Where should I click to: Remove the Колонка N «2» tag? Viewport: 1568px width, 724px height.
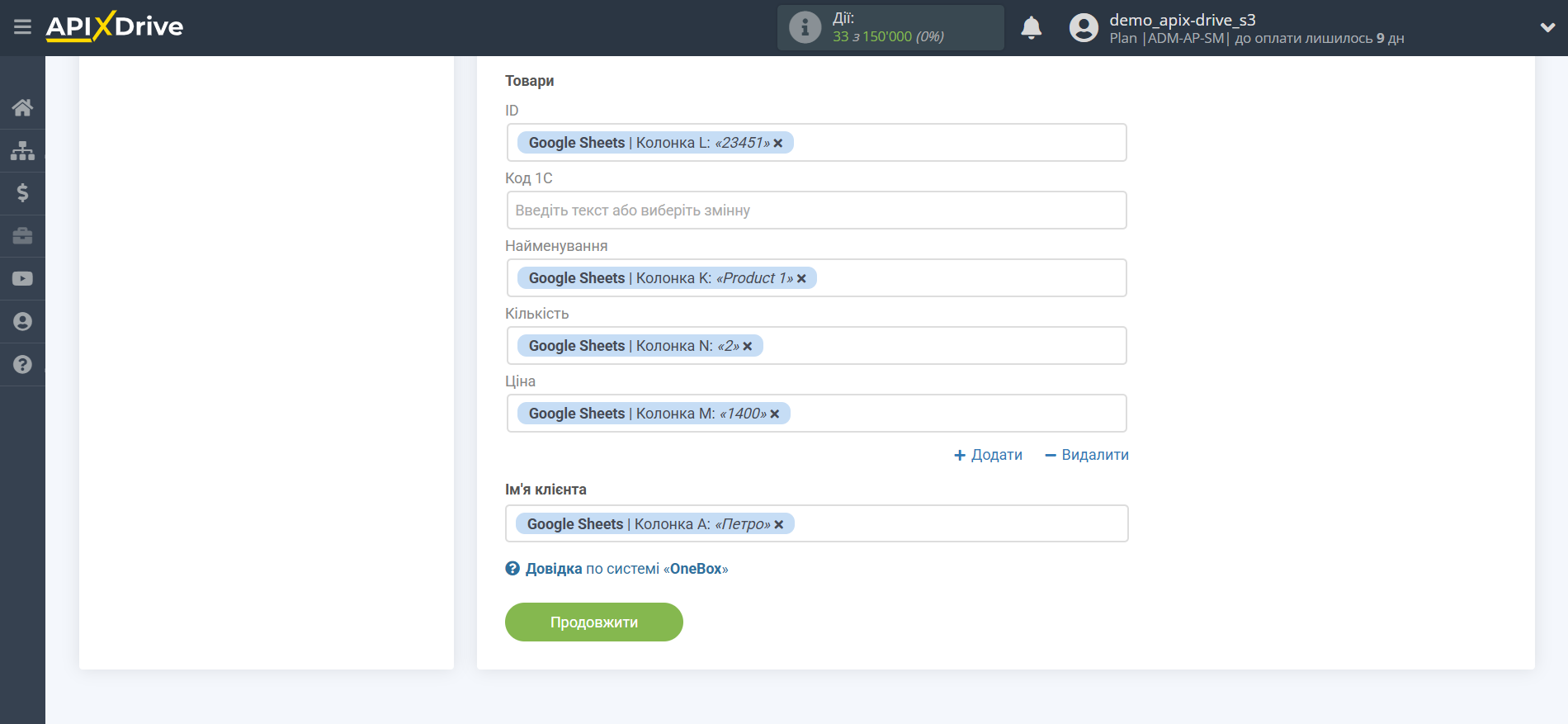point(747,347)
